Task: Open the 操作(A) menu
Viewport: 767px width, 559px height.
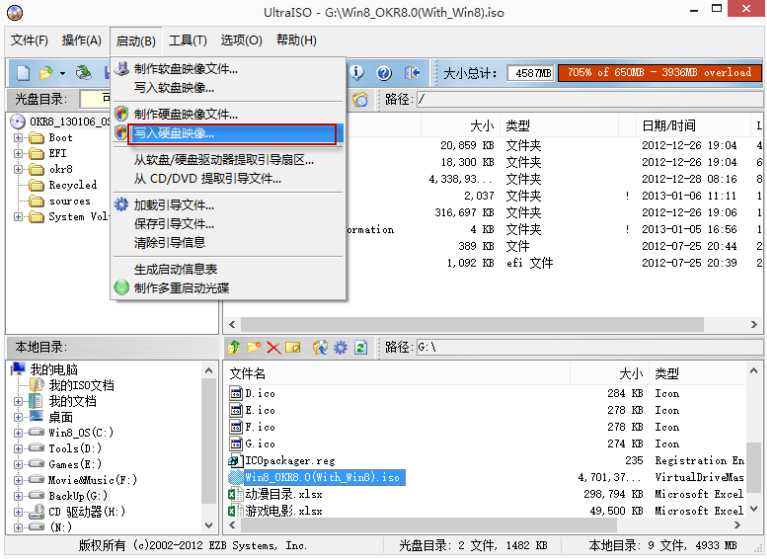Action: 81,40
